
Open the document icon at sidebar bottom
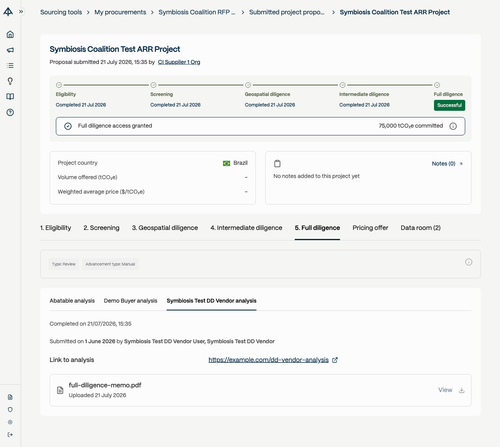tap(10, 397)
